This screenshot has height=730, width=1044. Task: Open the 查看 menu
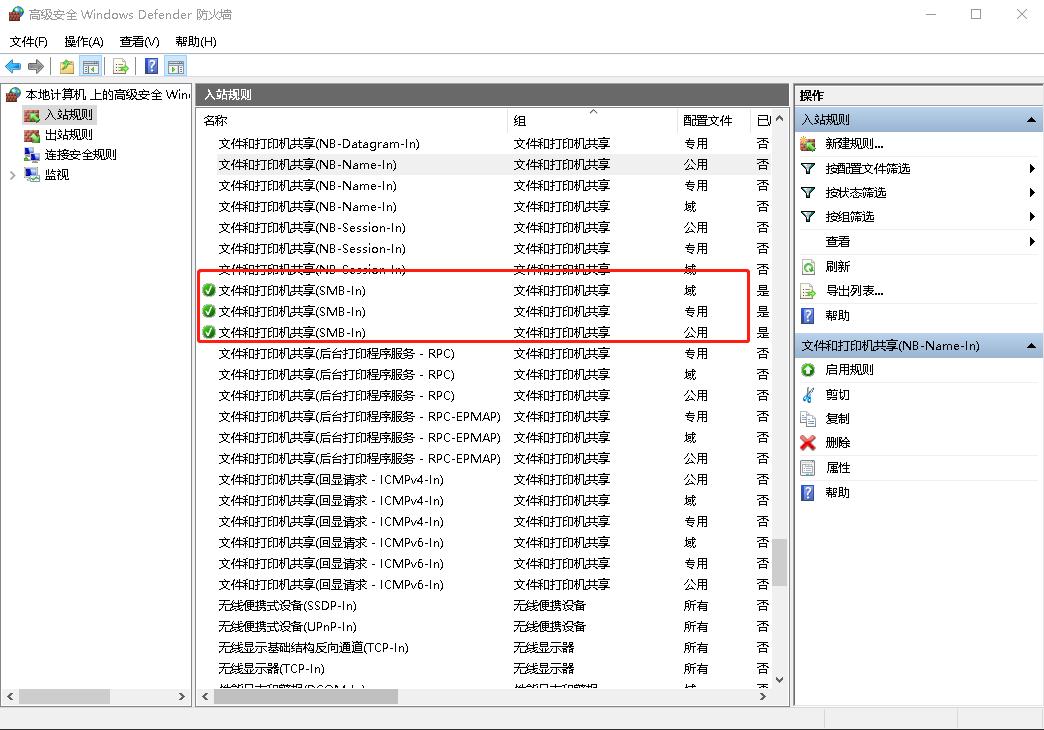pyautogui.click(x=139, y=42)
